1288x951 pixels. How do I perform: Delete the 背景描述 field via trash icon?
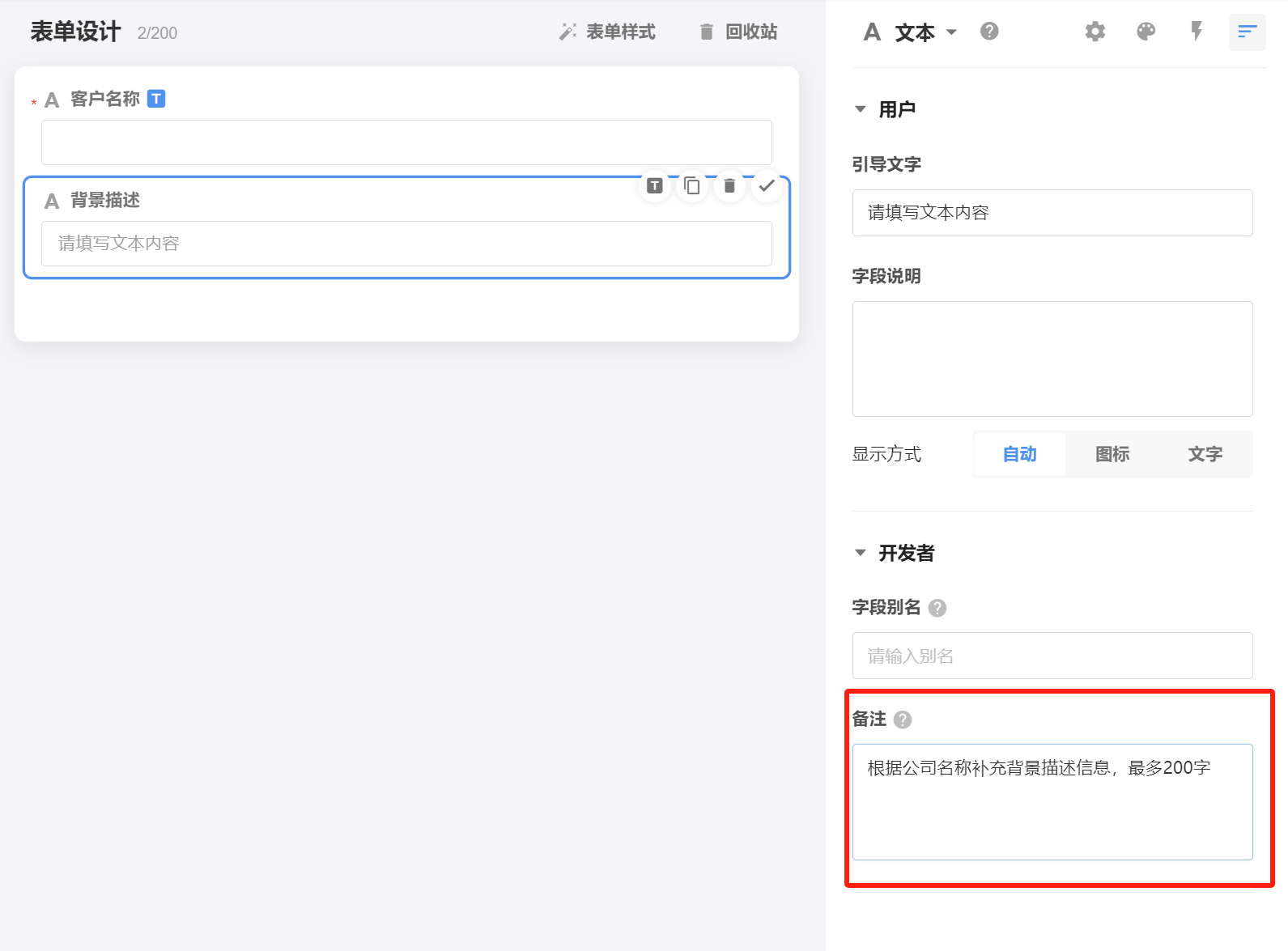coord(729,186)
